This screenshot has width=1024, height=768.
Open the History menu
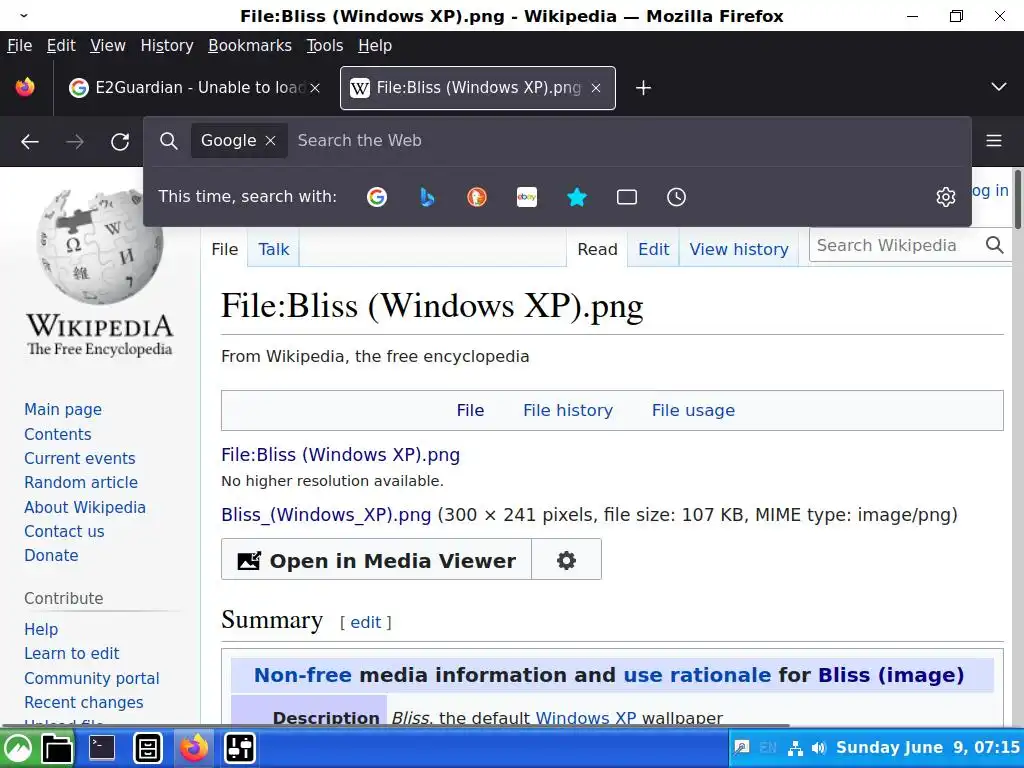(167, 46)
